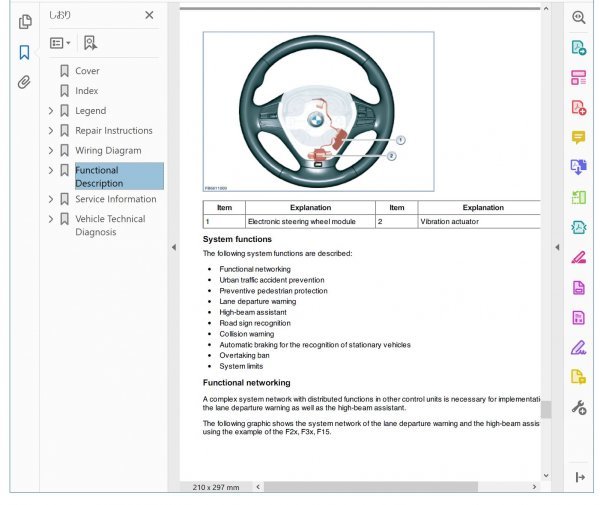Open the attachments paperclip icon
The height and width of the screenshot is (505, 600).
coord(24,82)
